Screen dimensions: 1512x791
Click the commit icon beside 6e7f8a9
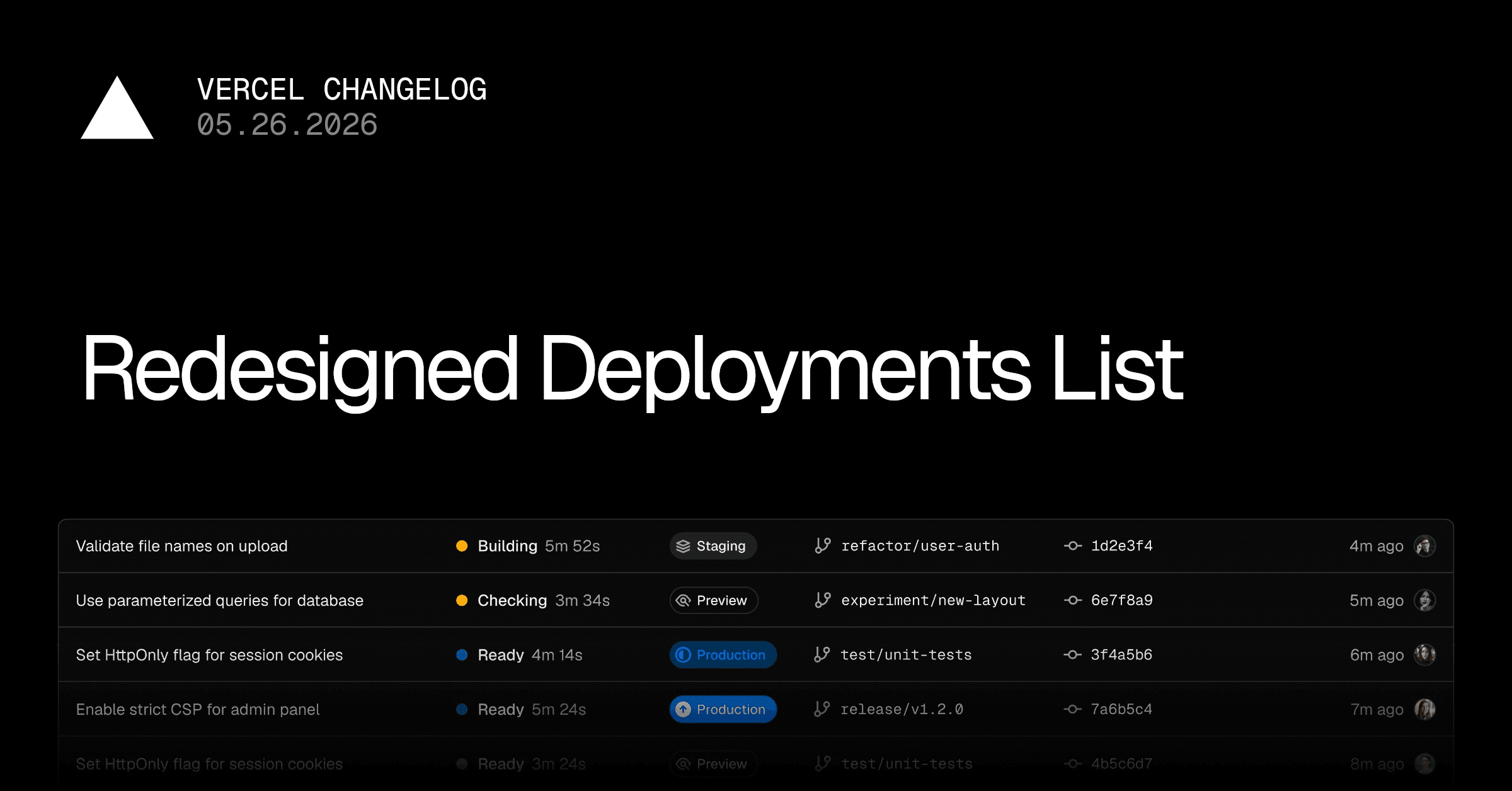pyautogui.click(x=1073, y=600)
